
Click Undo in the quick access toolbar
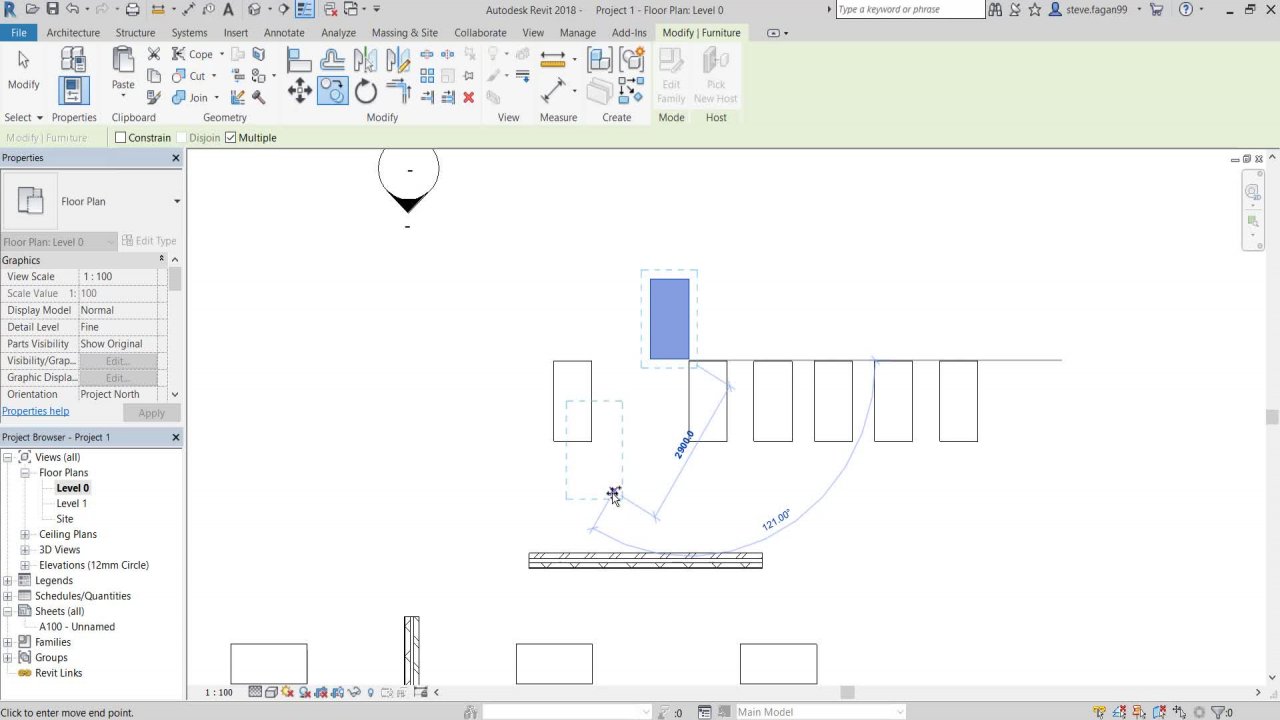coord(73,9)
